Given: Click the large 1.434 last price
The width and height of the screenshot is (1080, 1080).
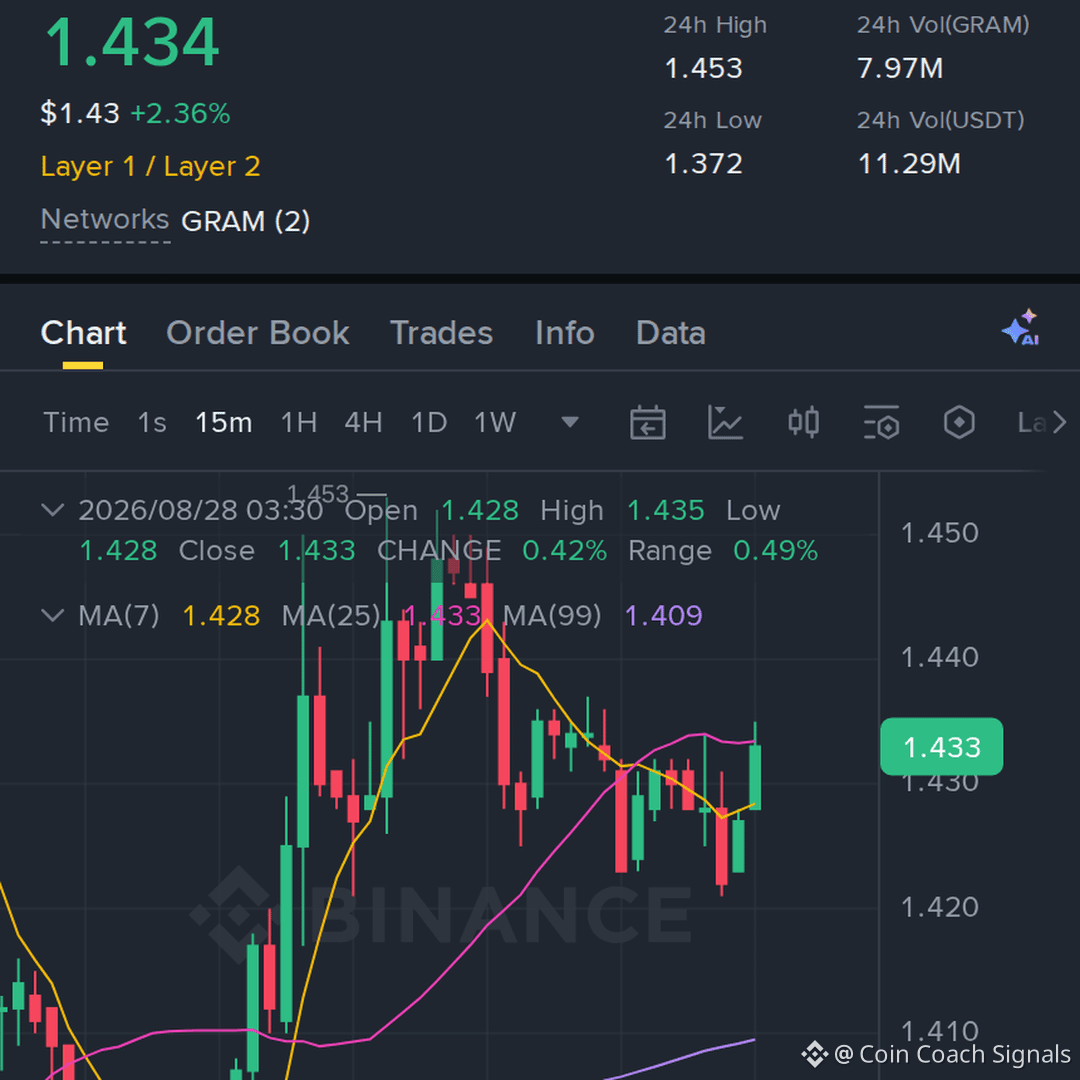Looking at the screenshot, I should [132, 43].
